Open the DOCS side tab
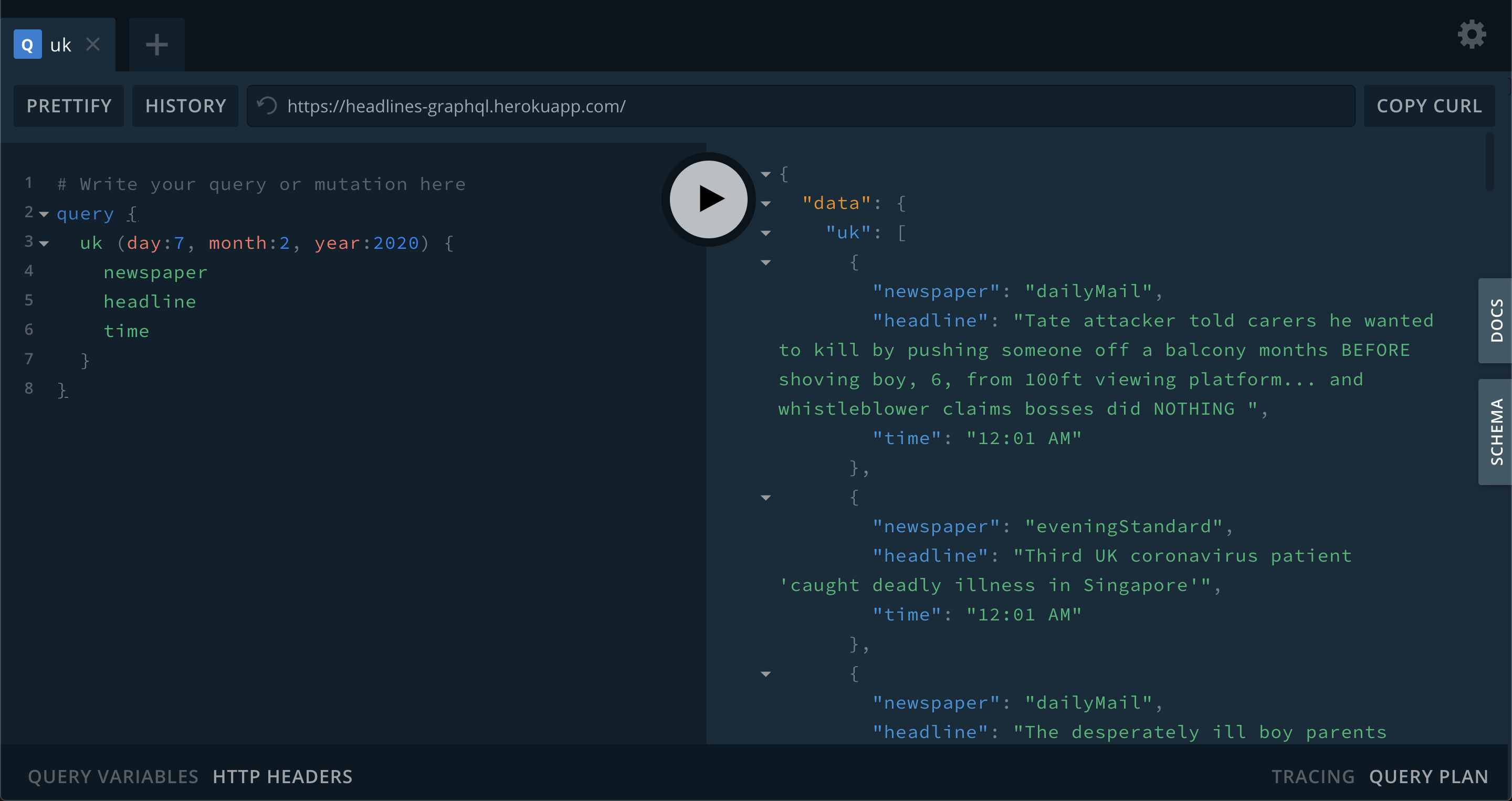The image size is (1512, 801). coord(1495,320)
